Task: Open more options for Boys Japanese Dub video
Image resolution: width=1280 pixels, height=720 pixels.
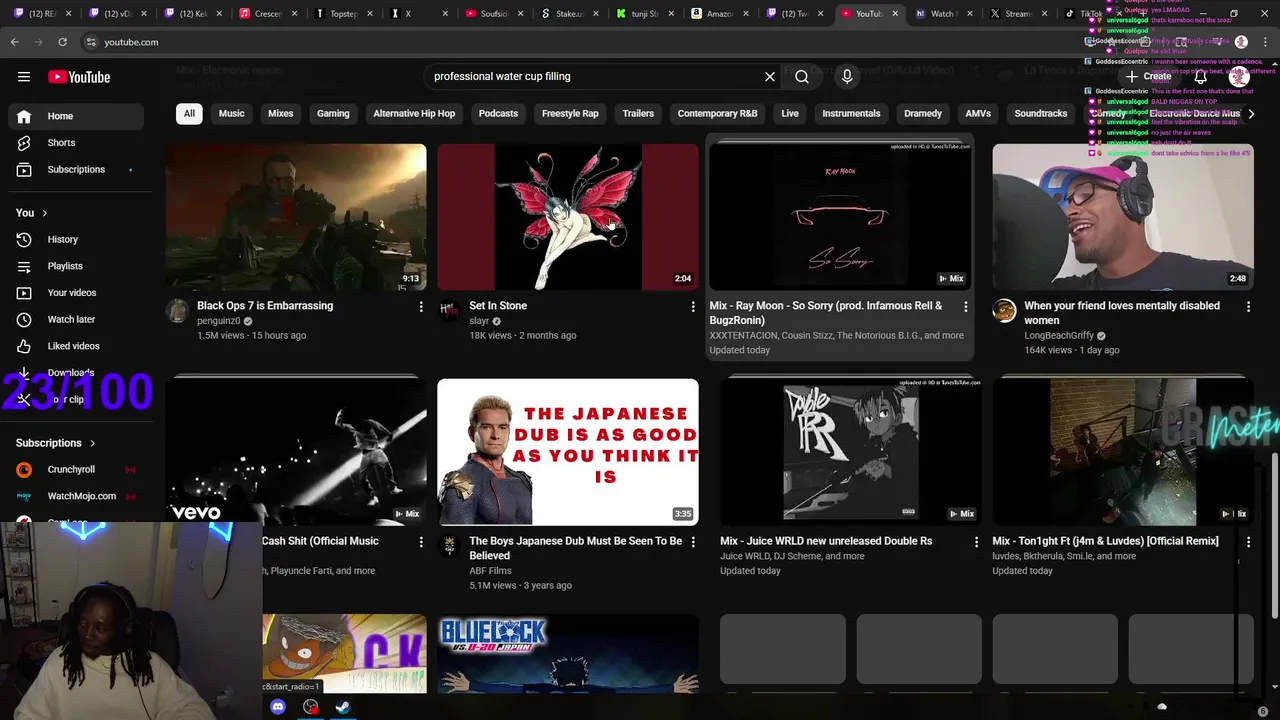Action: coord(693,542)
